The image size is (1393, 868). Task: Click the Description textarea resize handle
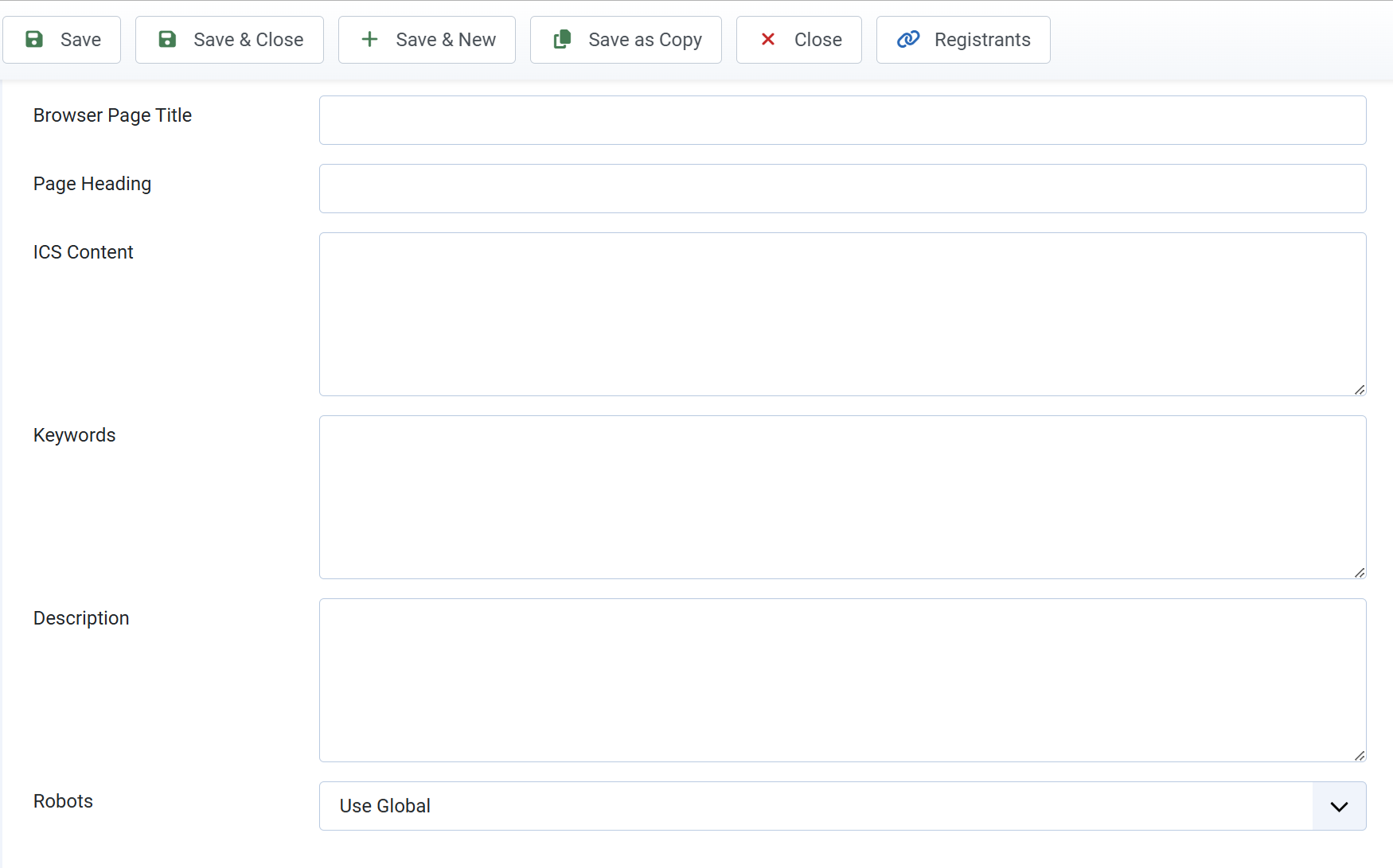point(1360,755)
